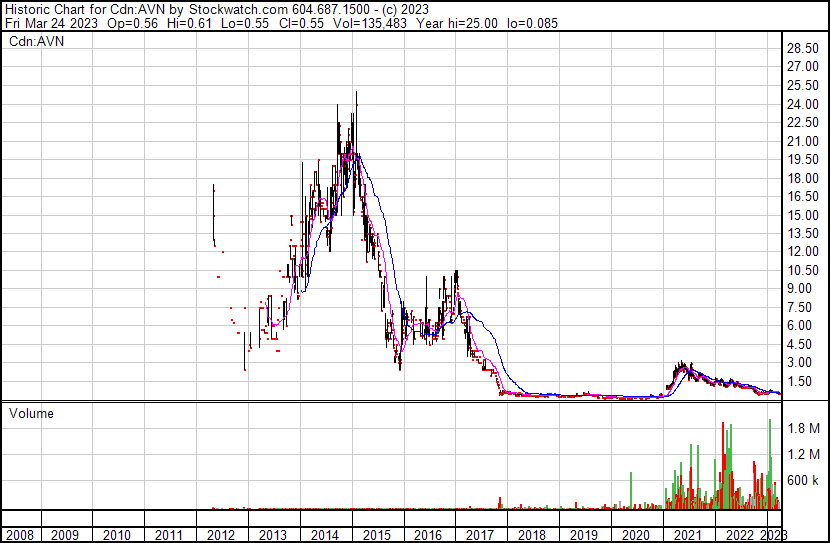Click the 1.2 M volume axis label
Viewport: 830px width, 543px height.
803,454
